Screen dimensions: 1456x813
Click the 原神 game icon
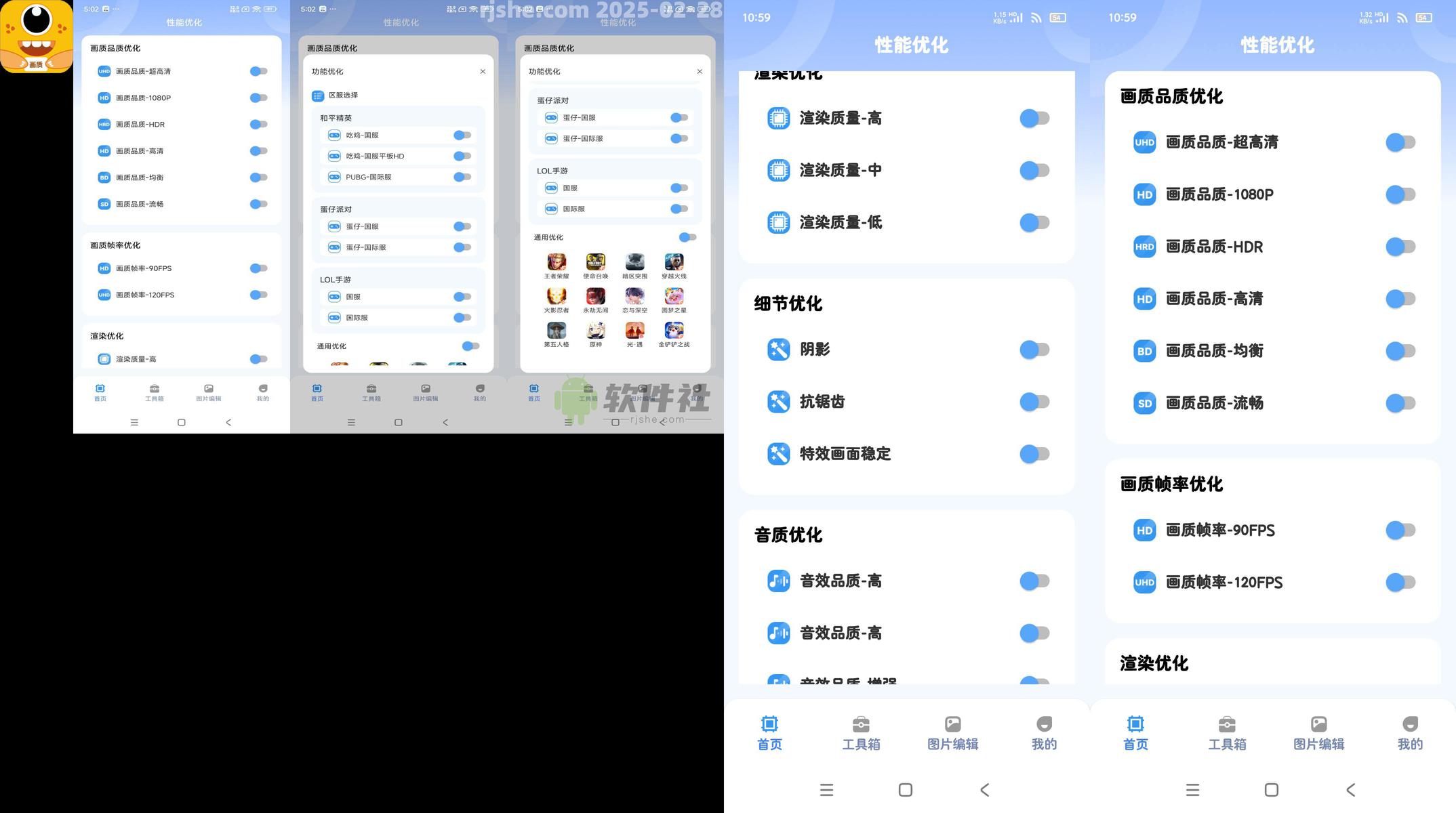[595, 331]
